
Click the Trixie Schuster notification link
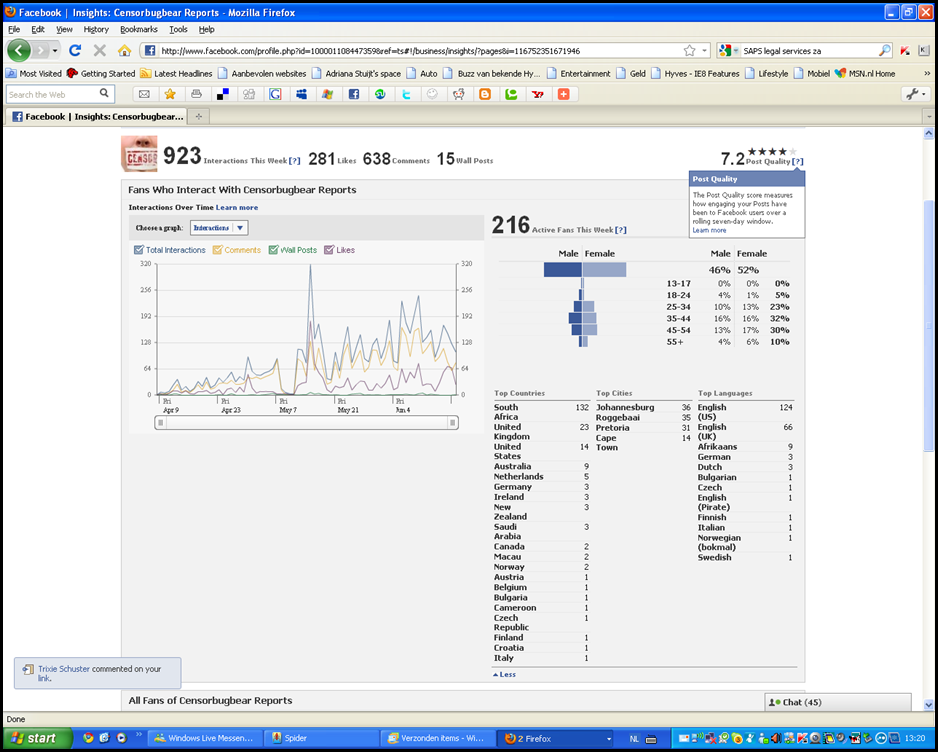tap(64, 669)
